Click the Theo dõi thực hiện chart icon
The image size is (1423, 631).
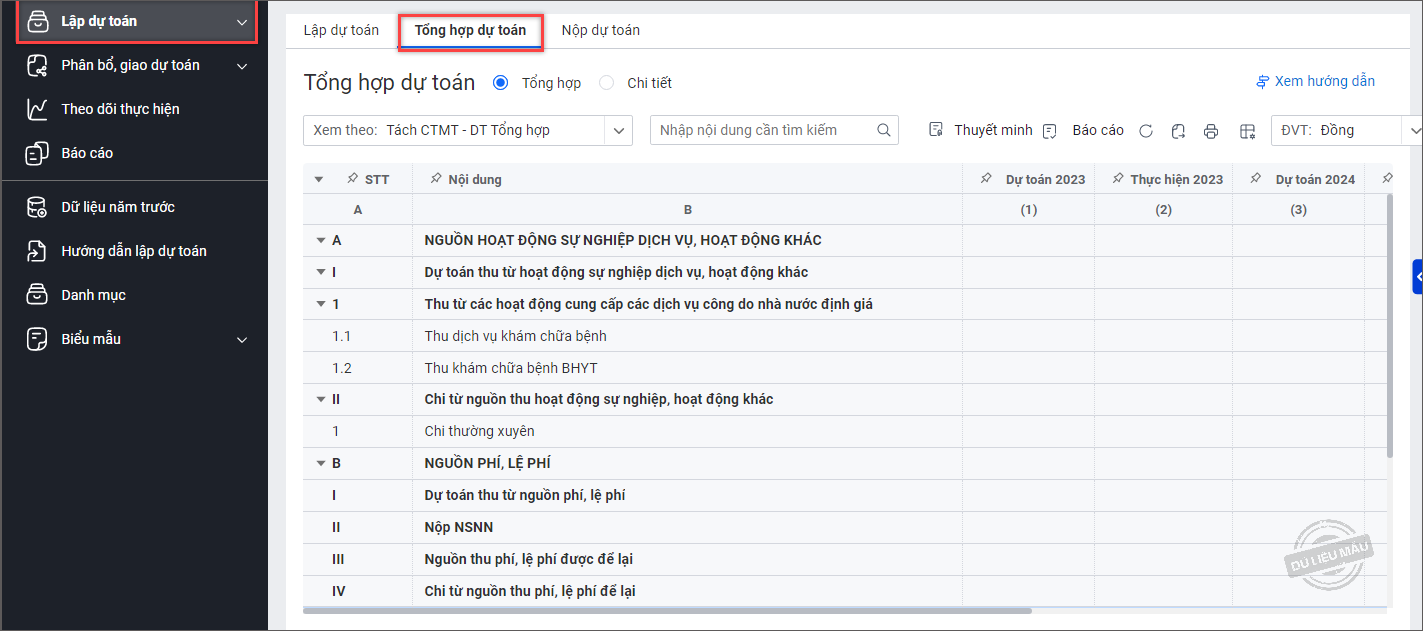tap(37, 109)
